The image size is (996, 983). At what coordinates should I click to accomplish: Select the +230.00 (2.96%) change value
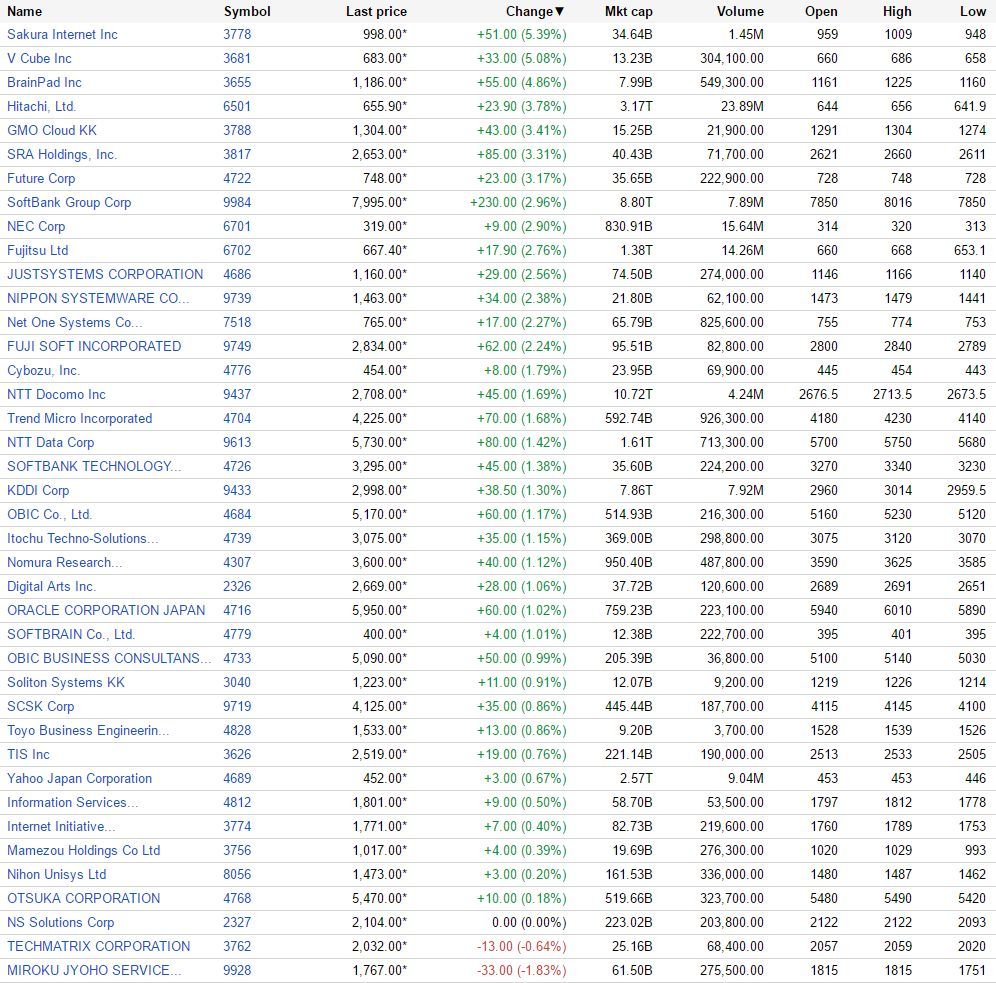click(x=518, y=203)
